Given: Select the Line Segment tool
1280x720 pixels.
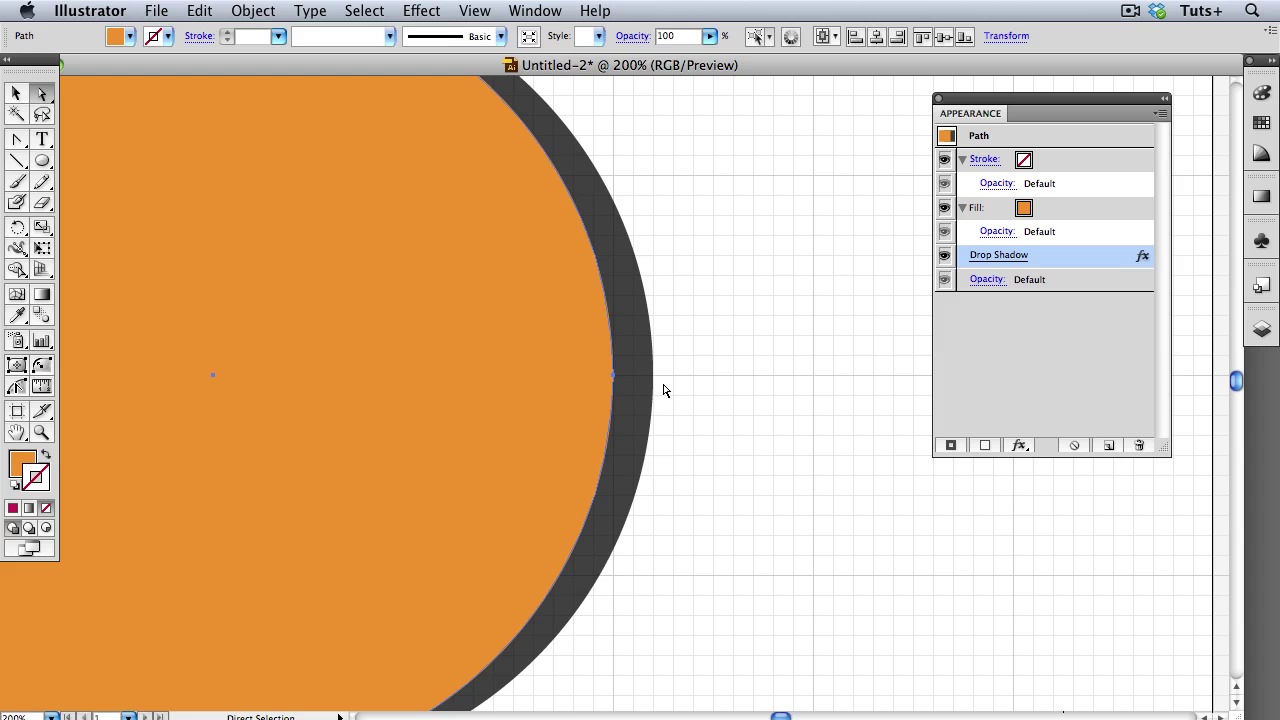Looking at the screenshot, I should coord(16,161).
